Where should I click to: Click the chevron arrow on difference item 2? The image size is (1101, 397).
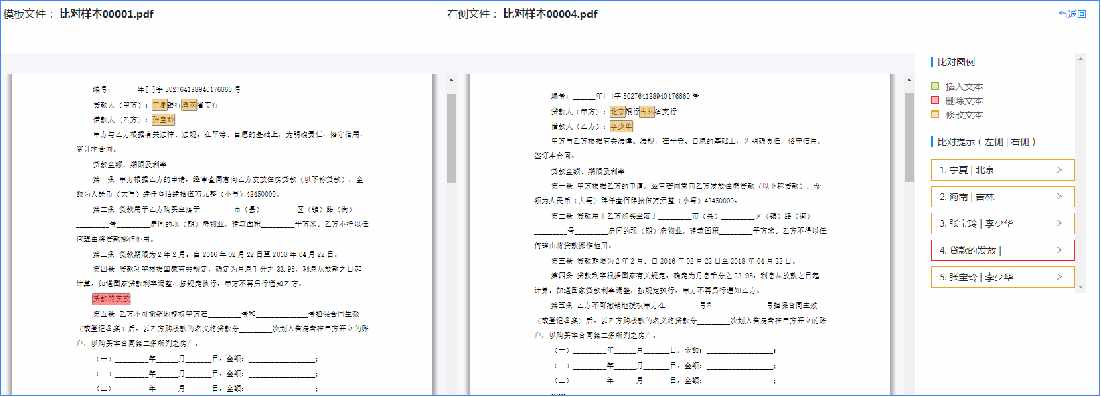click(x=1059, y=197)
